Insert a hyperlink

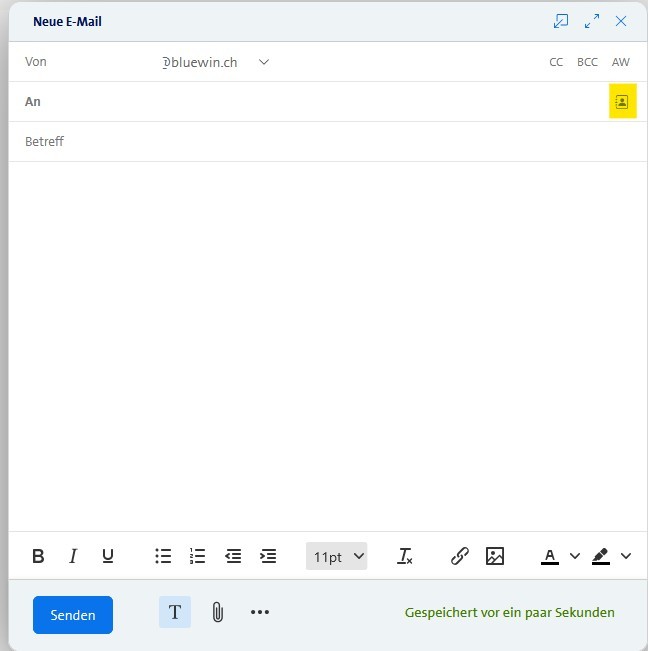coord(460,556)
